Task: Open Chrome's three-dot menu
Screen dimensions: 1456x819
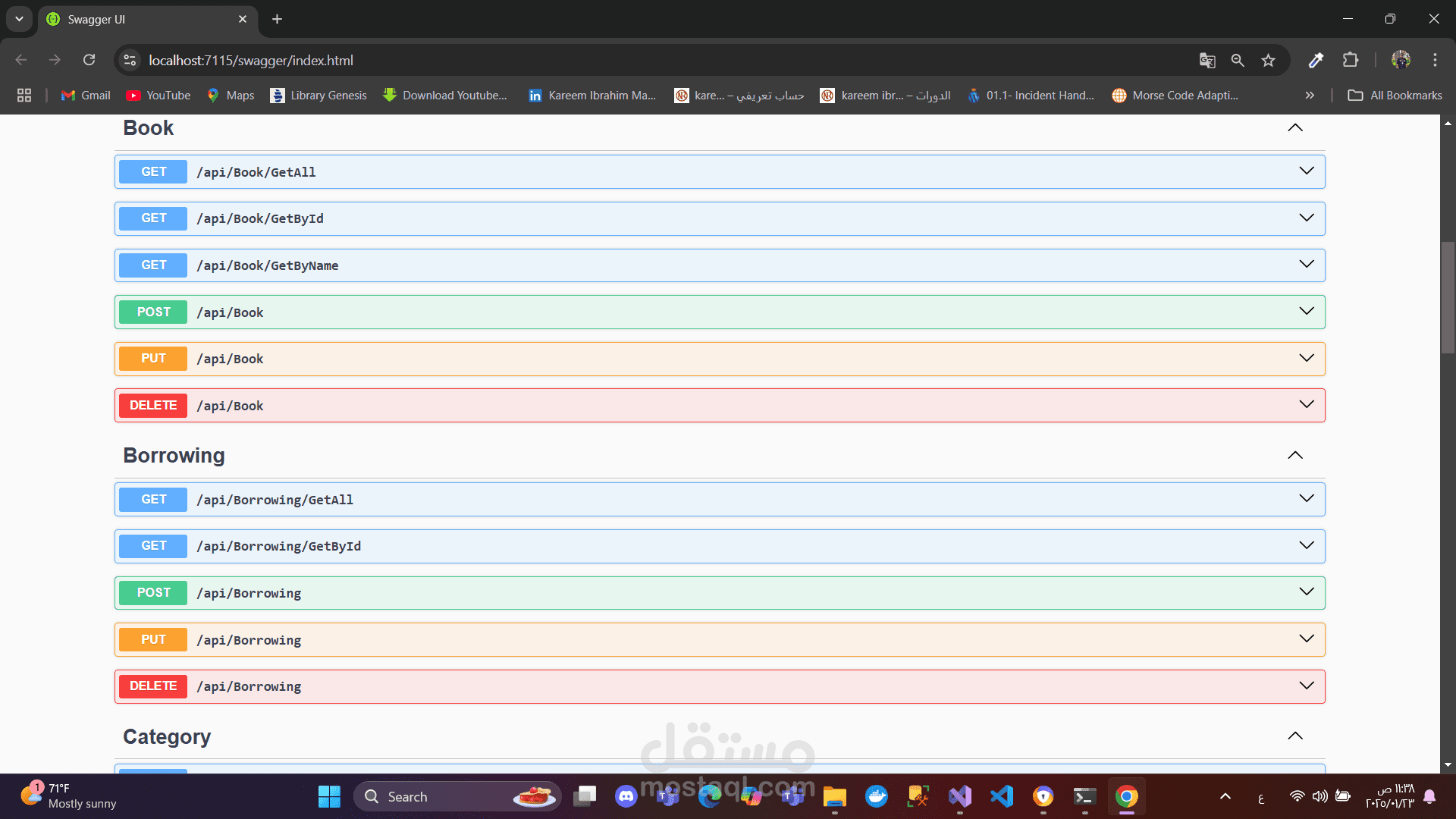Action: pos(1435,60)
